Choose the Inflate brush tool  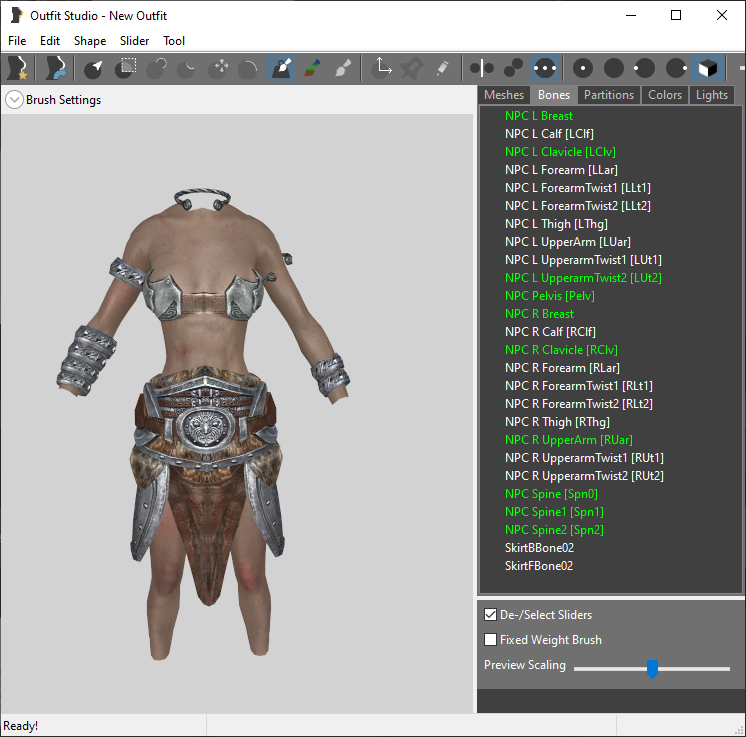pos(156,68)
